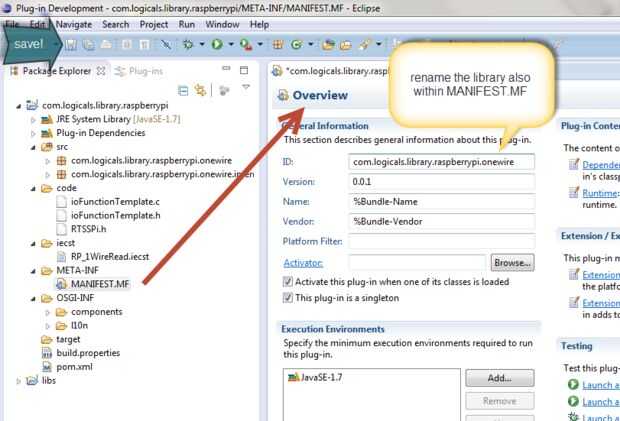Click the Open Task folder icon
Screen dimensions: 620x421
pyautogui.click(x=345, y=44)
